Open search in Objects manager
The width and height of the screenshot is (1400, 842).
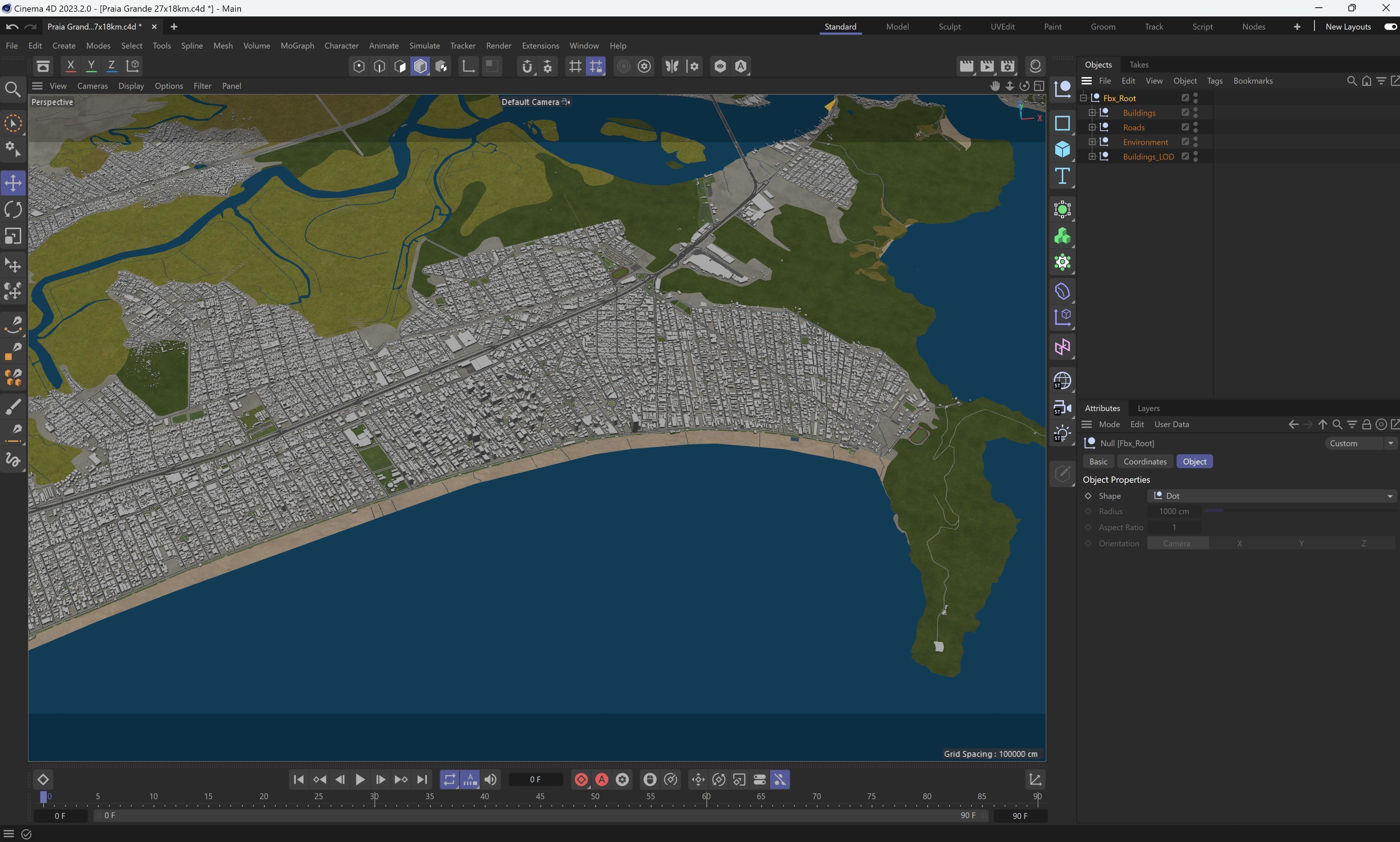[x=1352, y=81]
